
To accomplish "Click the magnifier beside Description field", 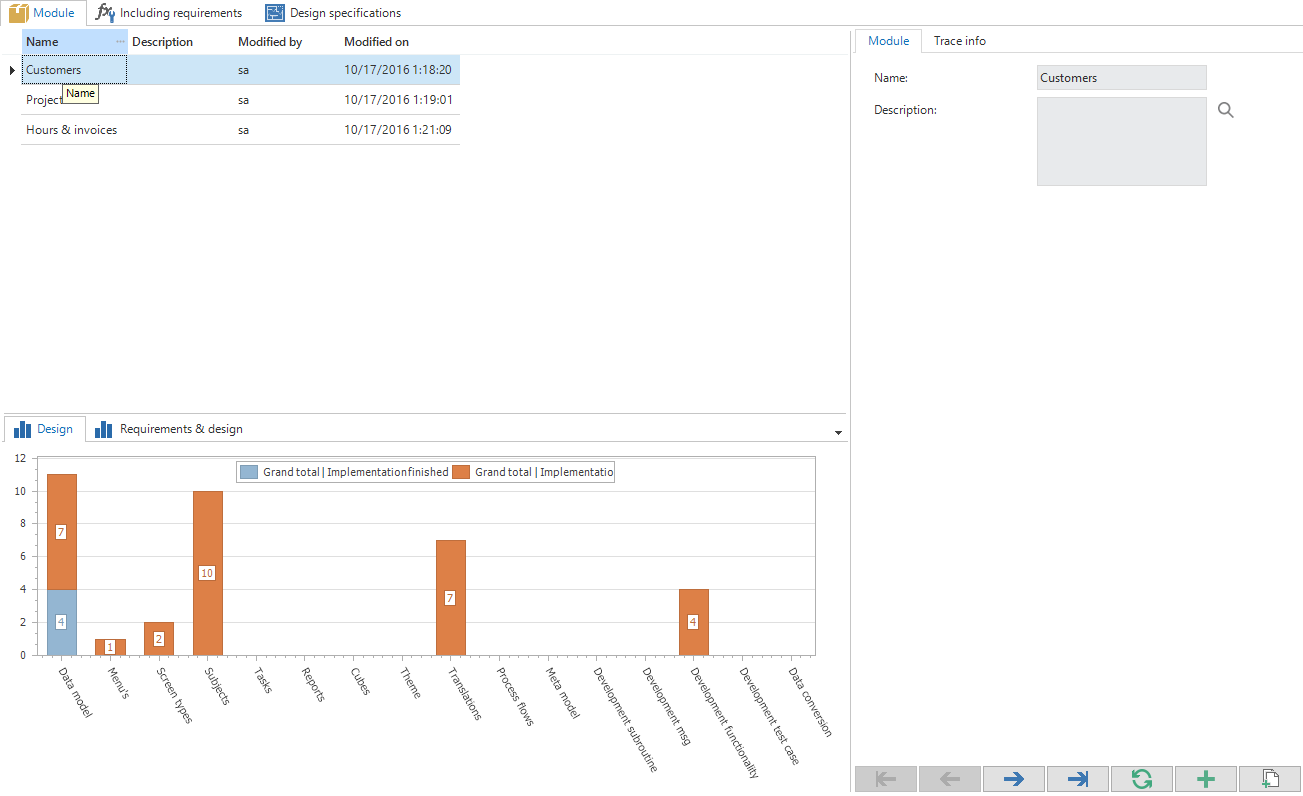I will tap(1226, 111).
